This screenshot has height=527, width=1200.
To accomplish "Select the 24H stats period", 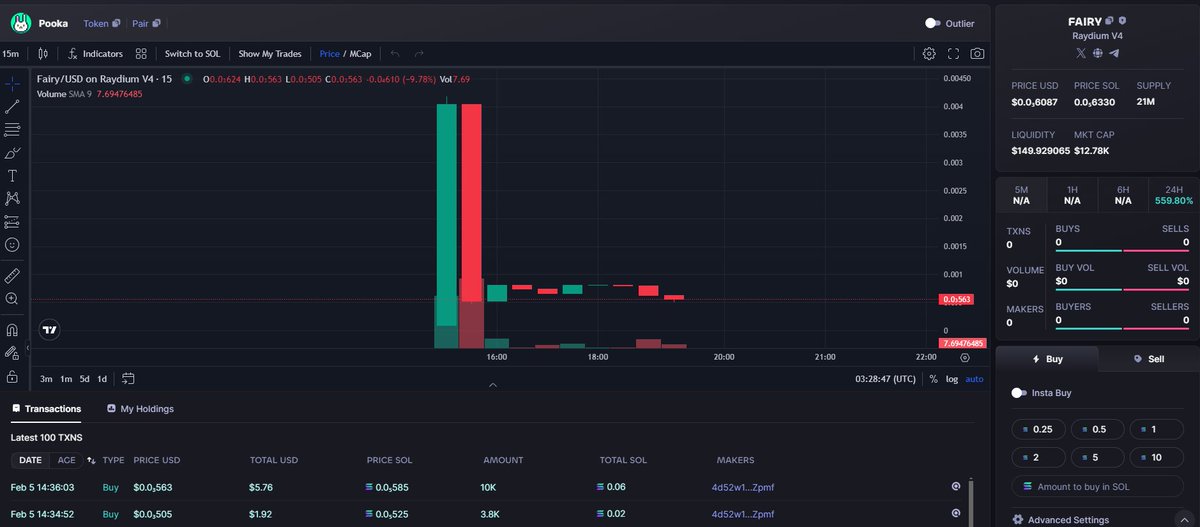I will tap(1174, 195).
